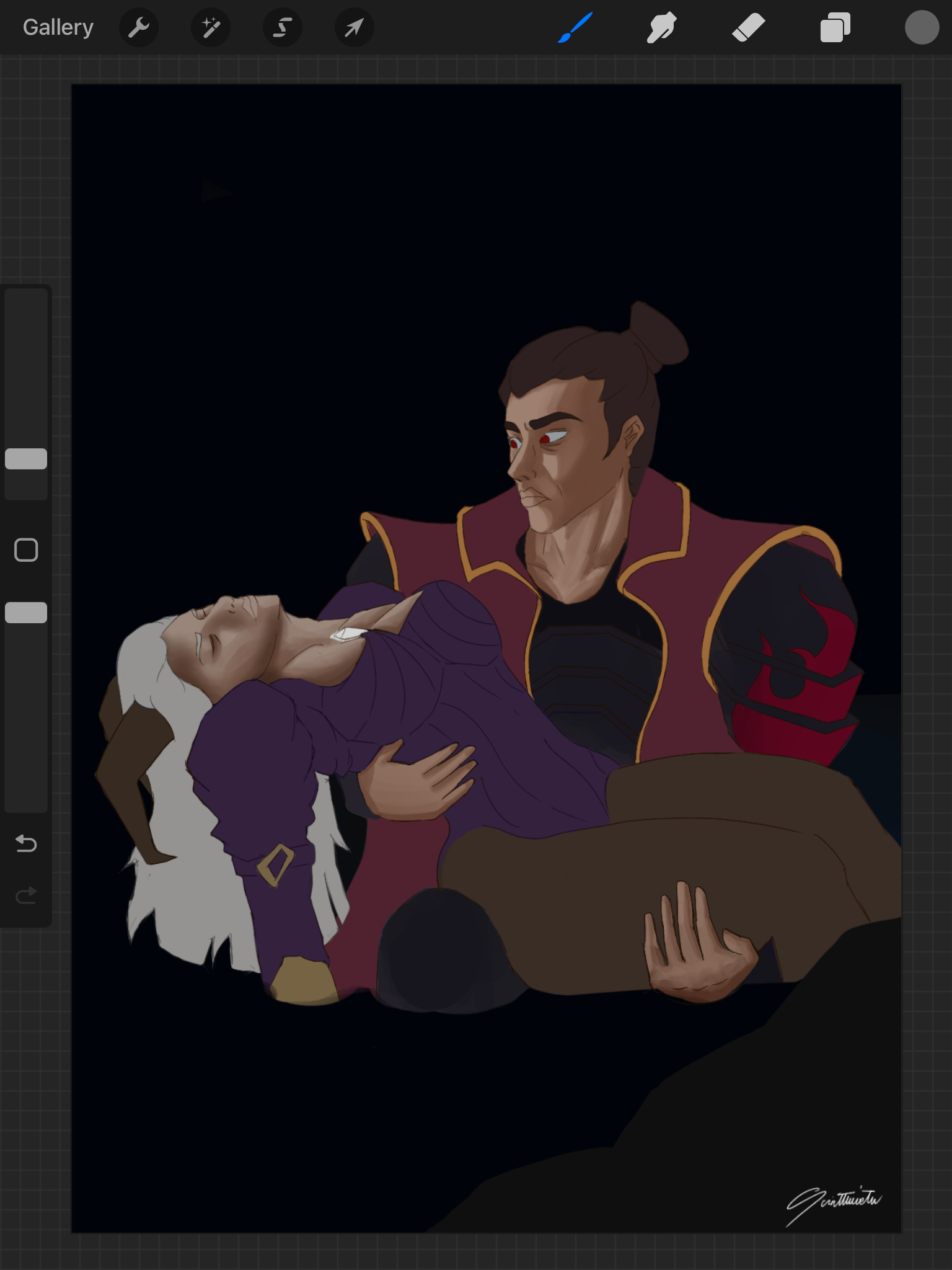The width and height of the screenshot is (952, 1270).
Task: Redo the undone stroke
Action: (26, 895)
